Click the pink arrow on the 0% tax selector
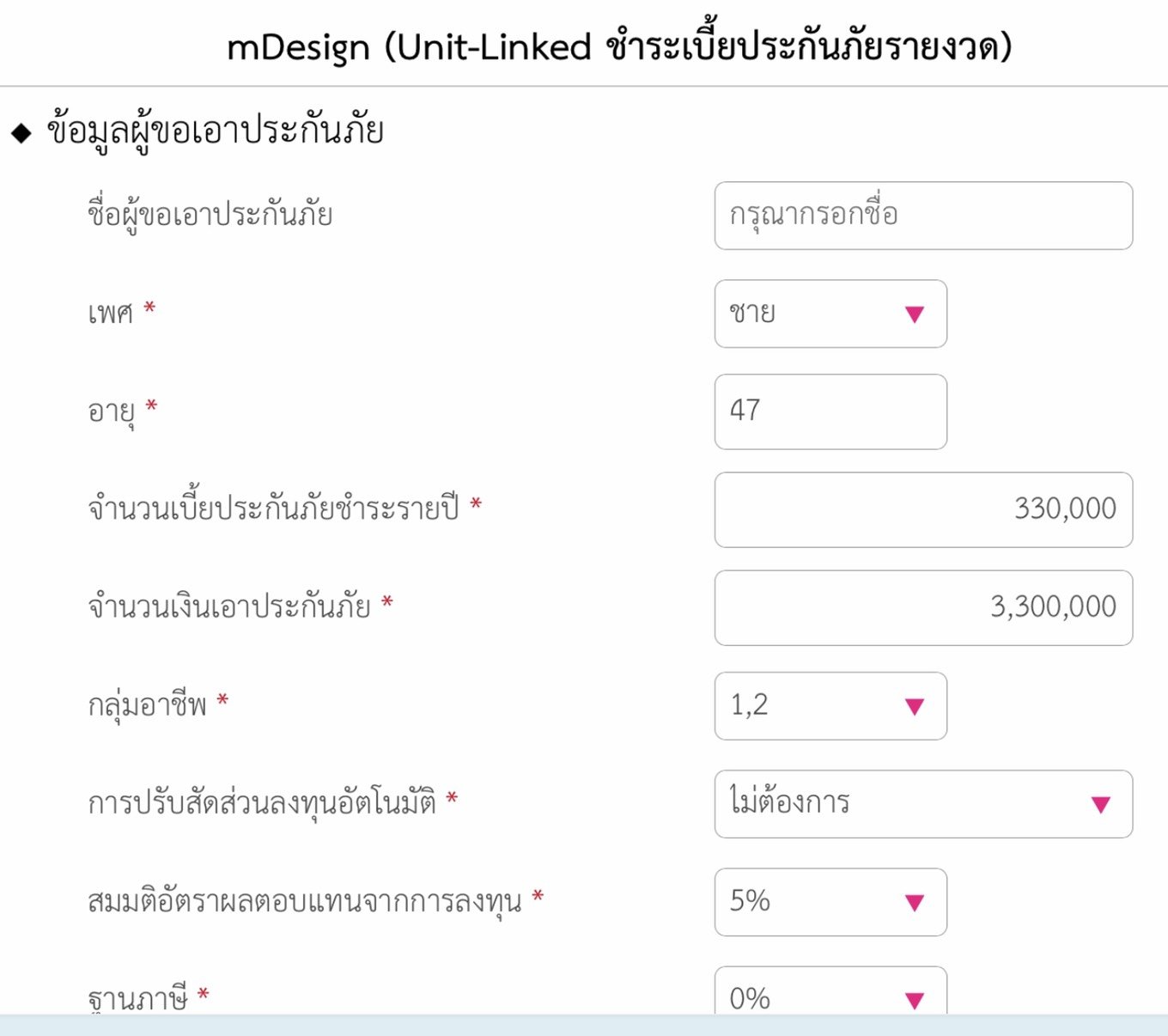This screenshot has width=1168, height=1036. [912, 998]
